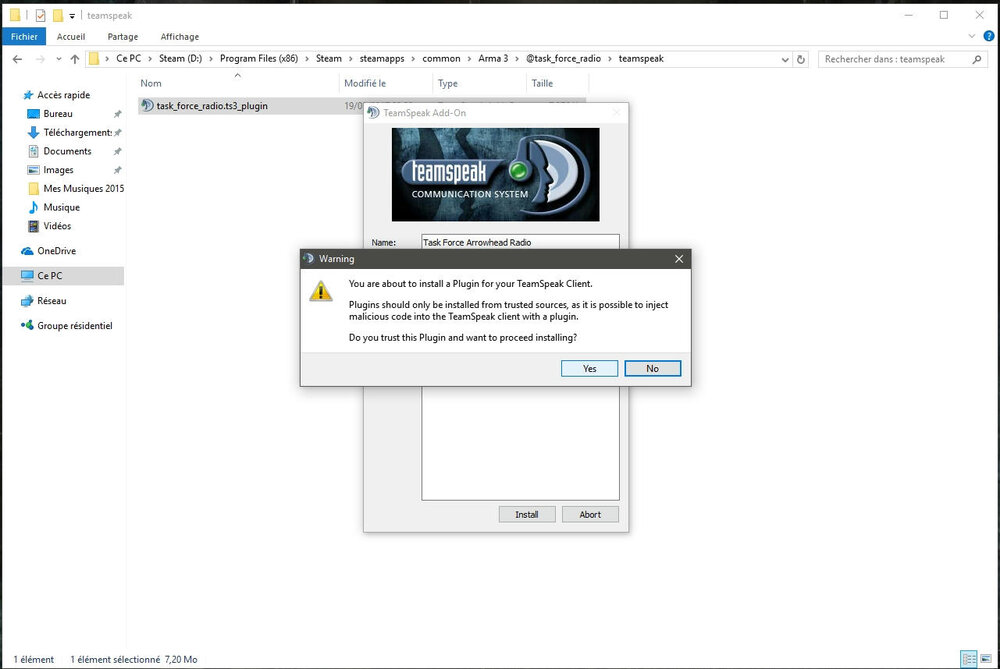Click the new folder icon in title bar
Image resolution: width=1000 pixels, height=669 pixels.
tap(57, 15)
